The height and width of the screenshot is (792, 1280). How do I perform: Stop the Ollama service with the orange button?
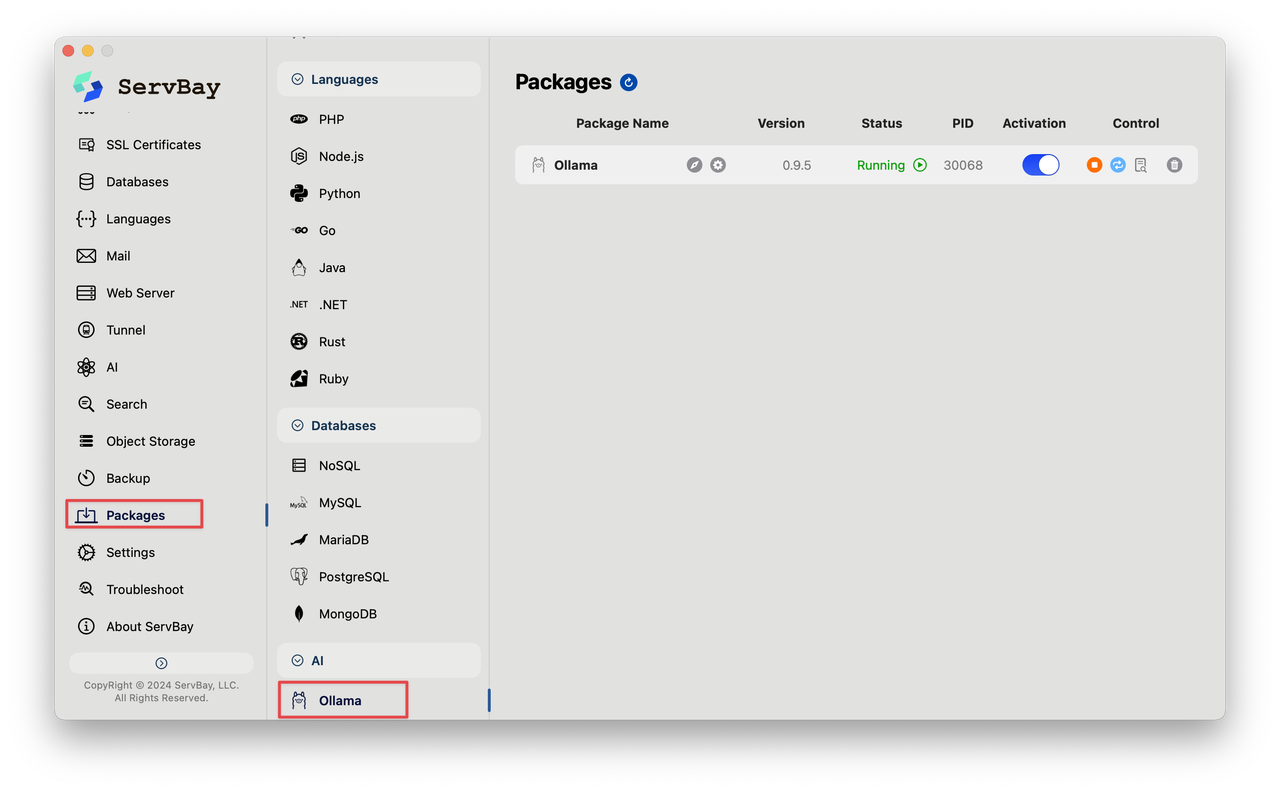pyautogui.click(x=1094, y=165)
